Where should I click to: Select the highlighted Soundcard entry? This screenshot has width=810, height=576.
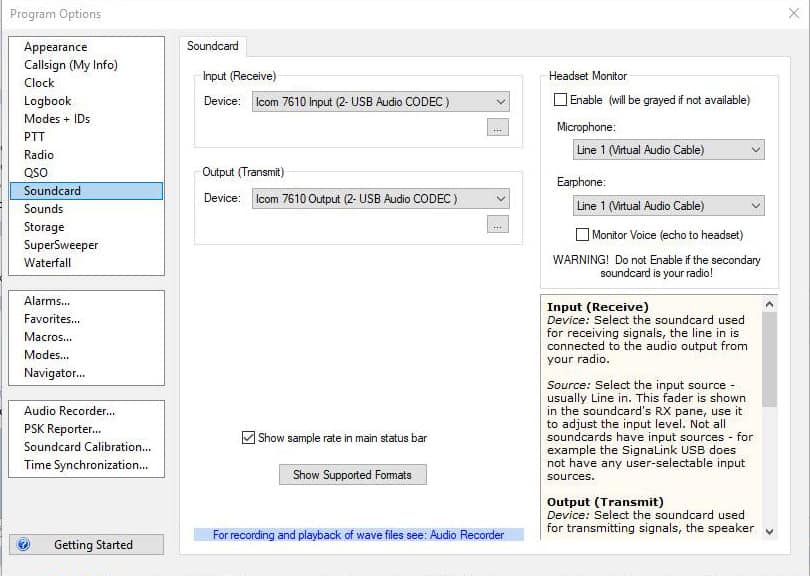click(86, 191)
